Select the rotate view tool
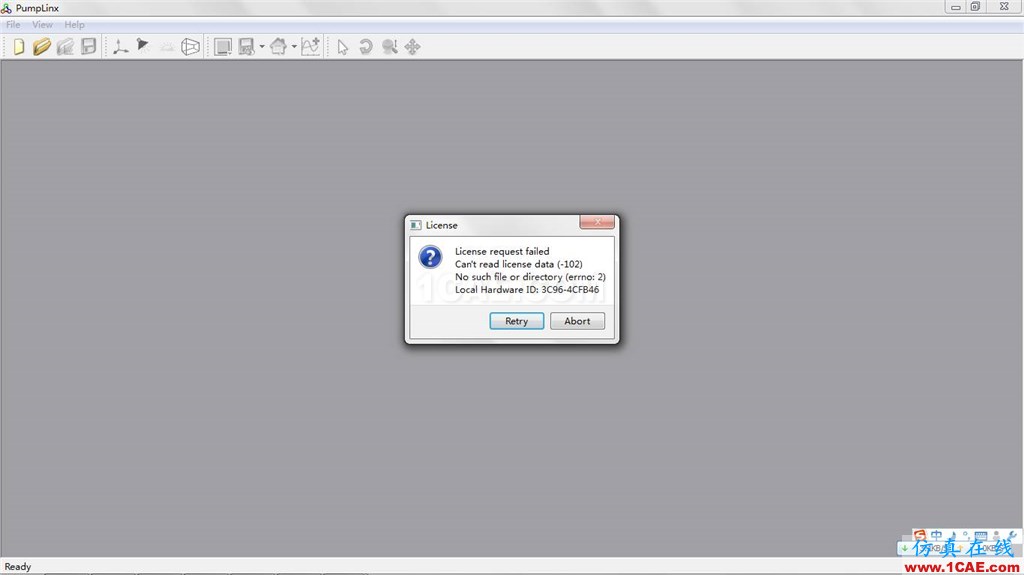Viewport: 1024px width, 575px height. click(x=366, y=47)
